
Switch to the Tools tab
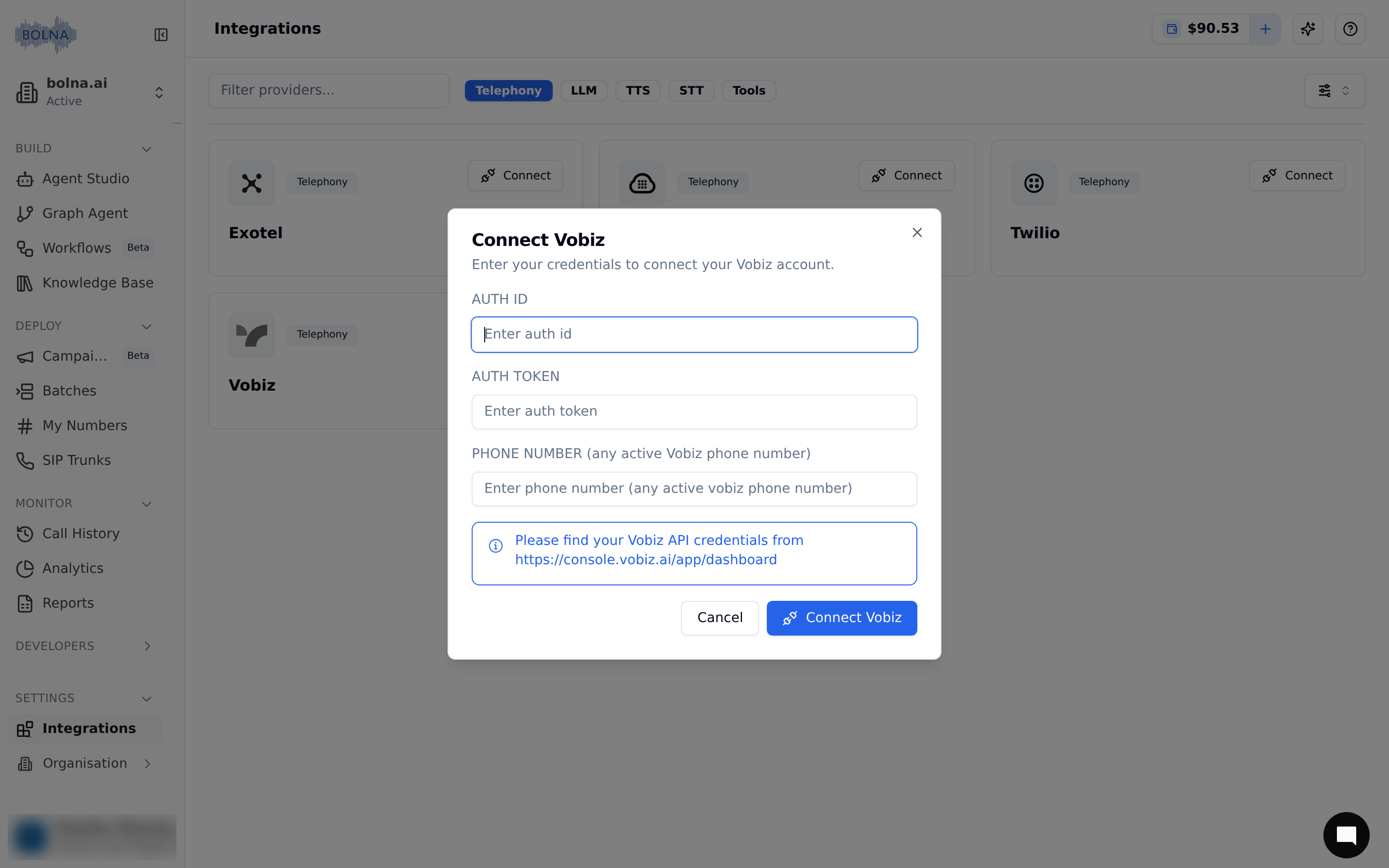pyautogui.click(x=749, y=91)
